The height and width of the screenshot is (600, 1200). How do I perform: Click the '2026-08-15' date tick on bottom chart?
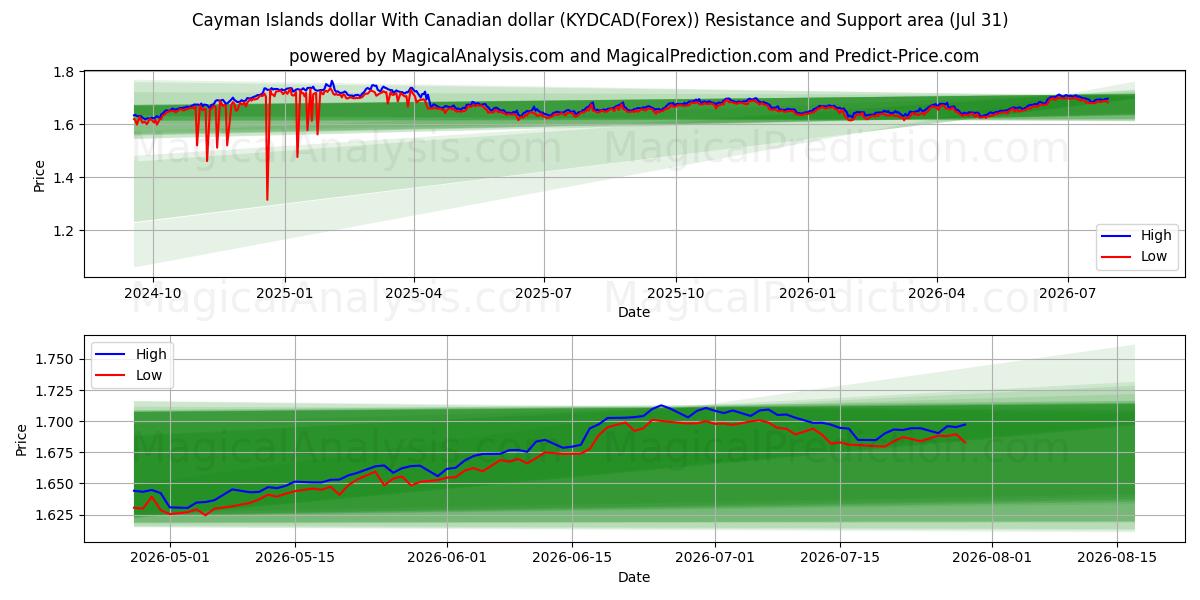(1117, 558)
